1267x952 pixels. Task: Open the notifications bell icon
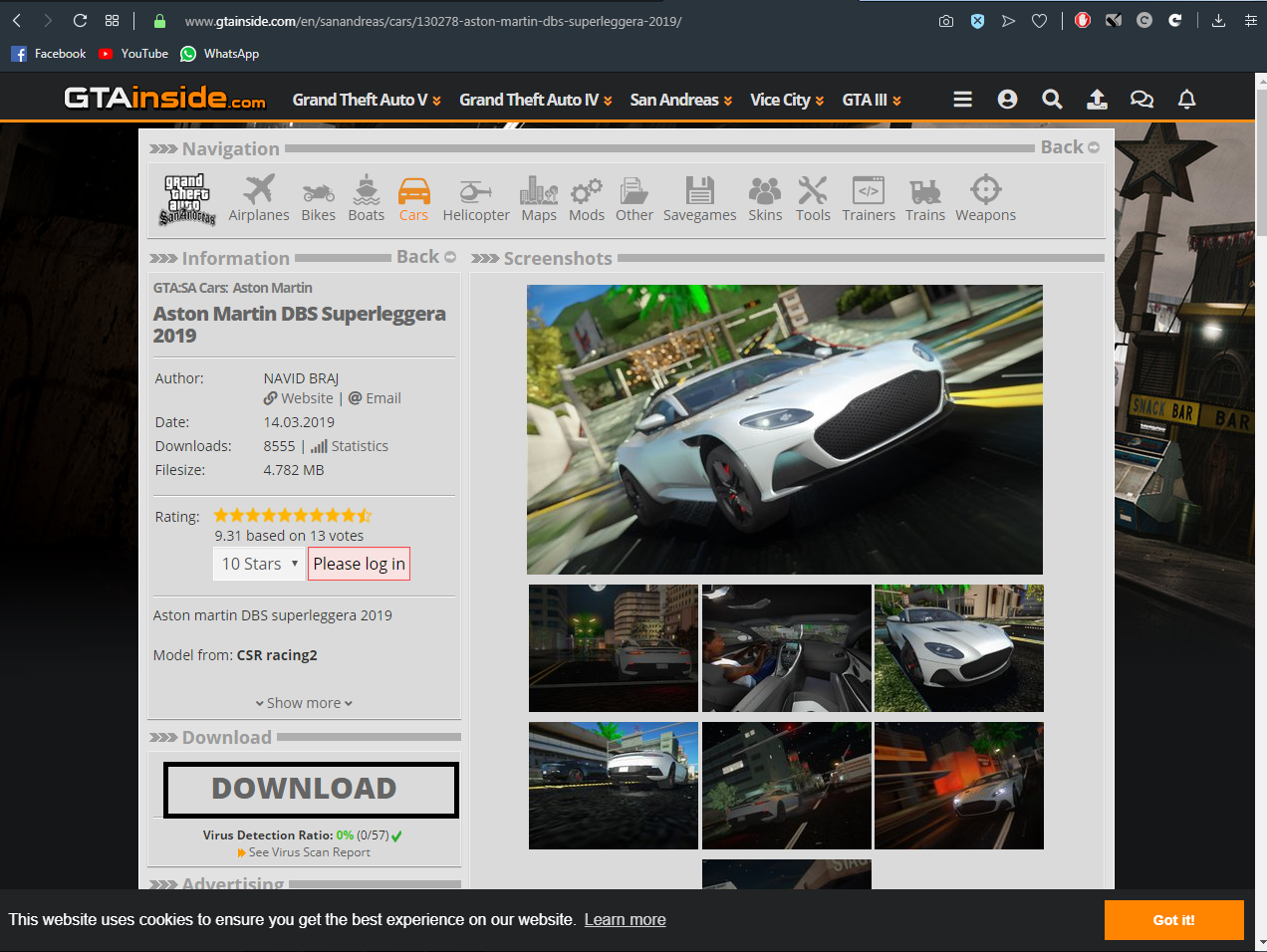point(1186,100)
